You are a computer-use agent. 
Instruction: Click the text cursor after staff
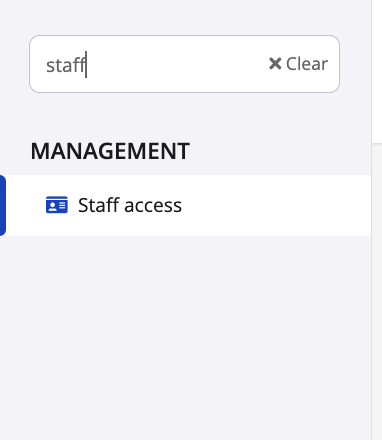[x=86, y=65]
